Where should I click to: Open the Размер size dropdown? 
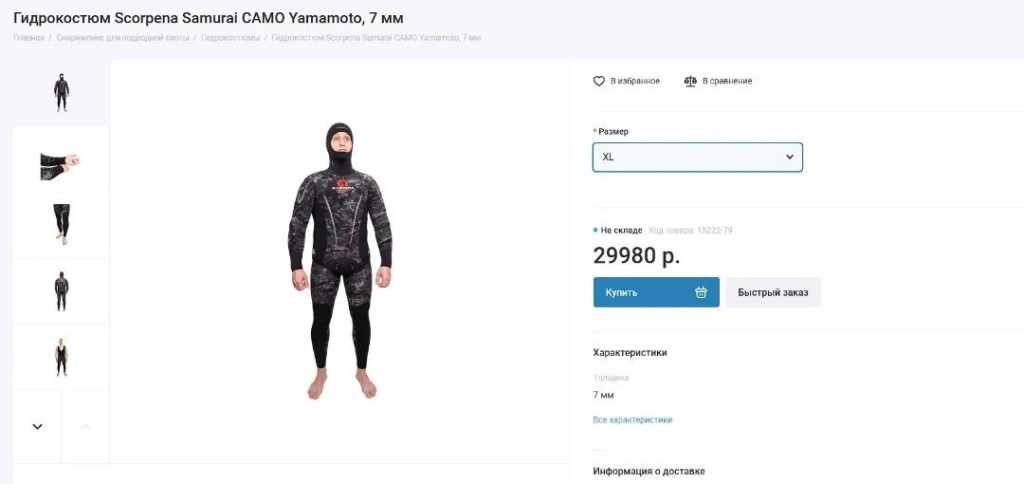coord(697,157)
